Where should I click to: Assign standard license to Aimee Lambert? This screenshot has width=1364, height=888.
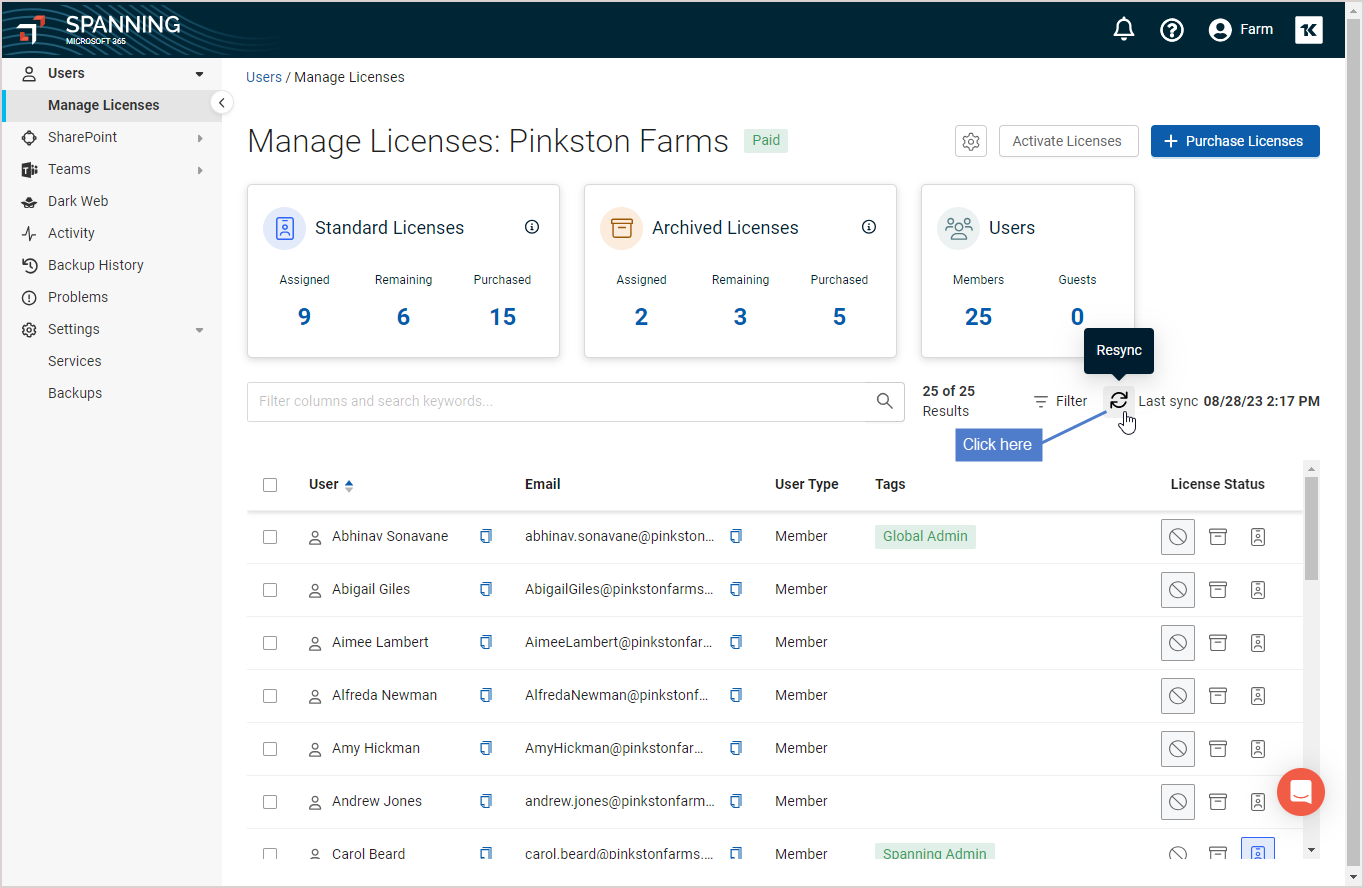point(1258,643)
